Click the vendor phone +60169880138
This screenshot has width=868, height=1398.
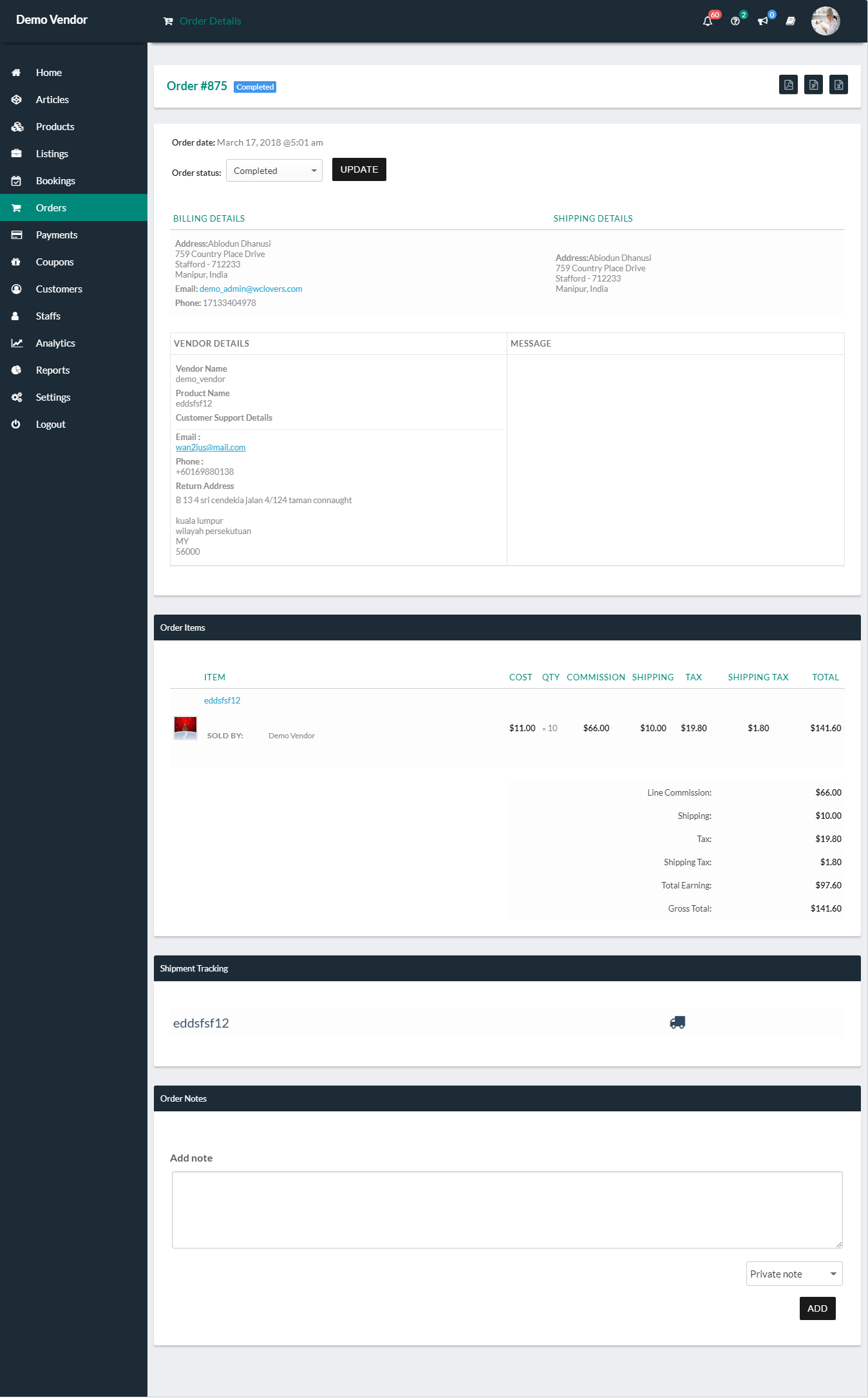205,472
